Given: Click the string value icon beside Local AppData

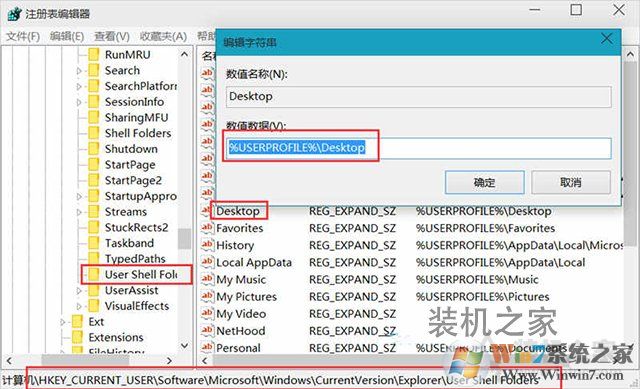Looking at the screenshot, I should point(207,262).
